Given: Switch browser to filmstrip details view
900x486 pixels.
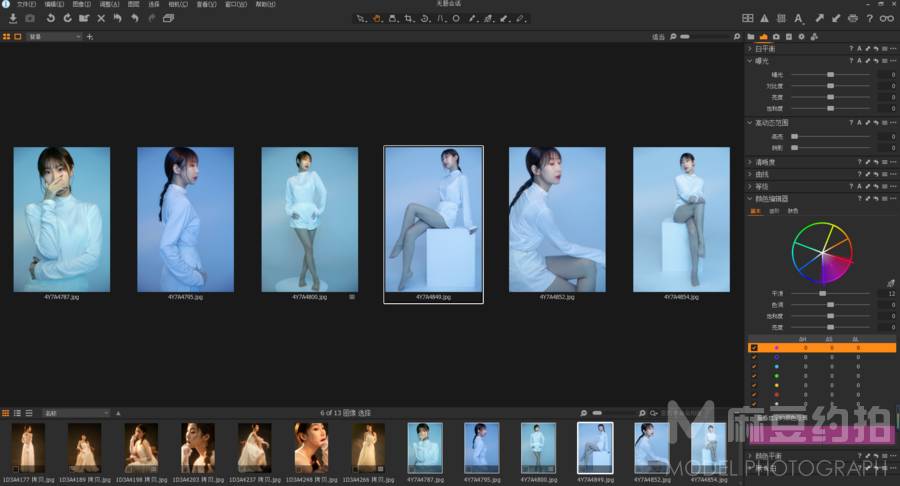Looking at the screenshot, I should click(29, 413).
